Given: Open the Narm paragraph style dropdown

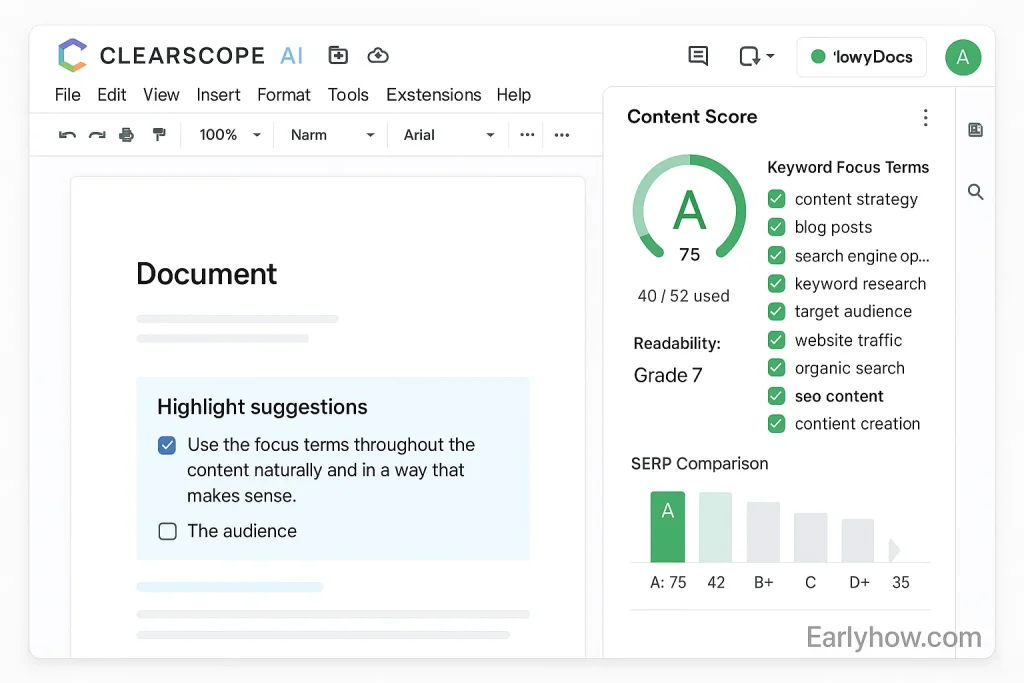Looking at the screenshot, I should [332, 135].
